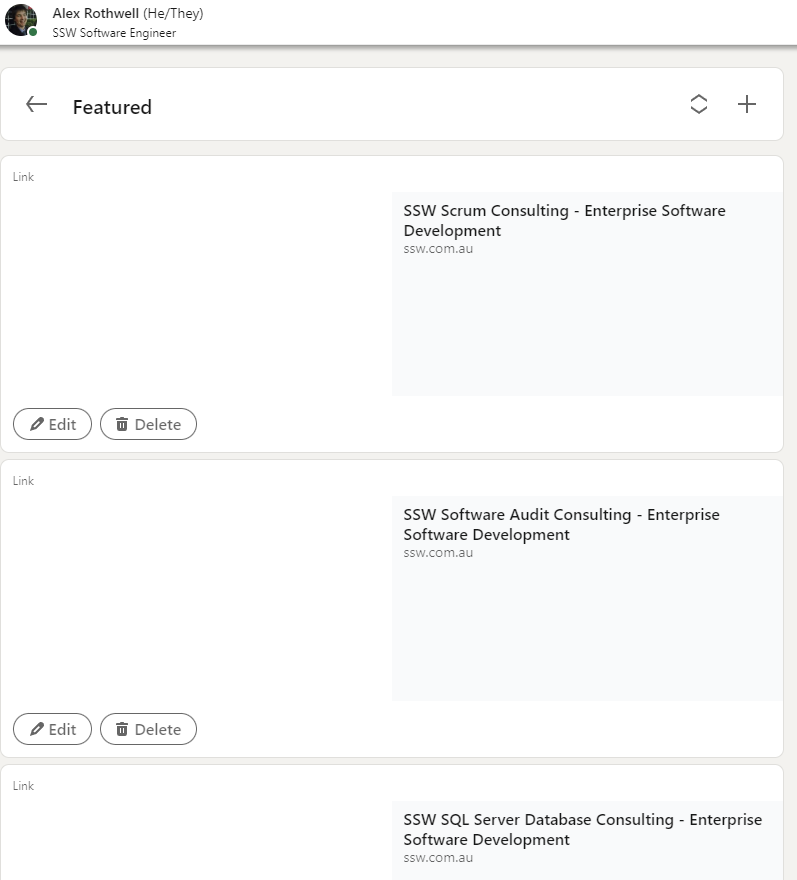Click the back arrow to leave Featured
This screenshot has height=880, width=797.
pyautogui.click(x=36, y=104)
